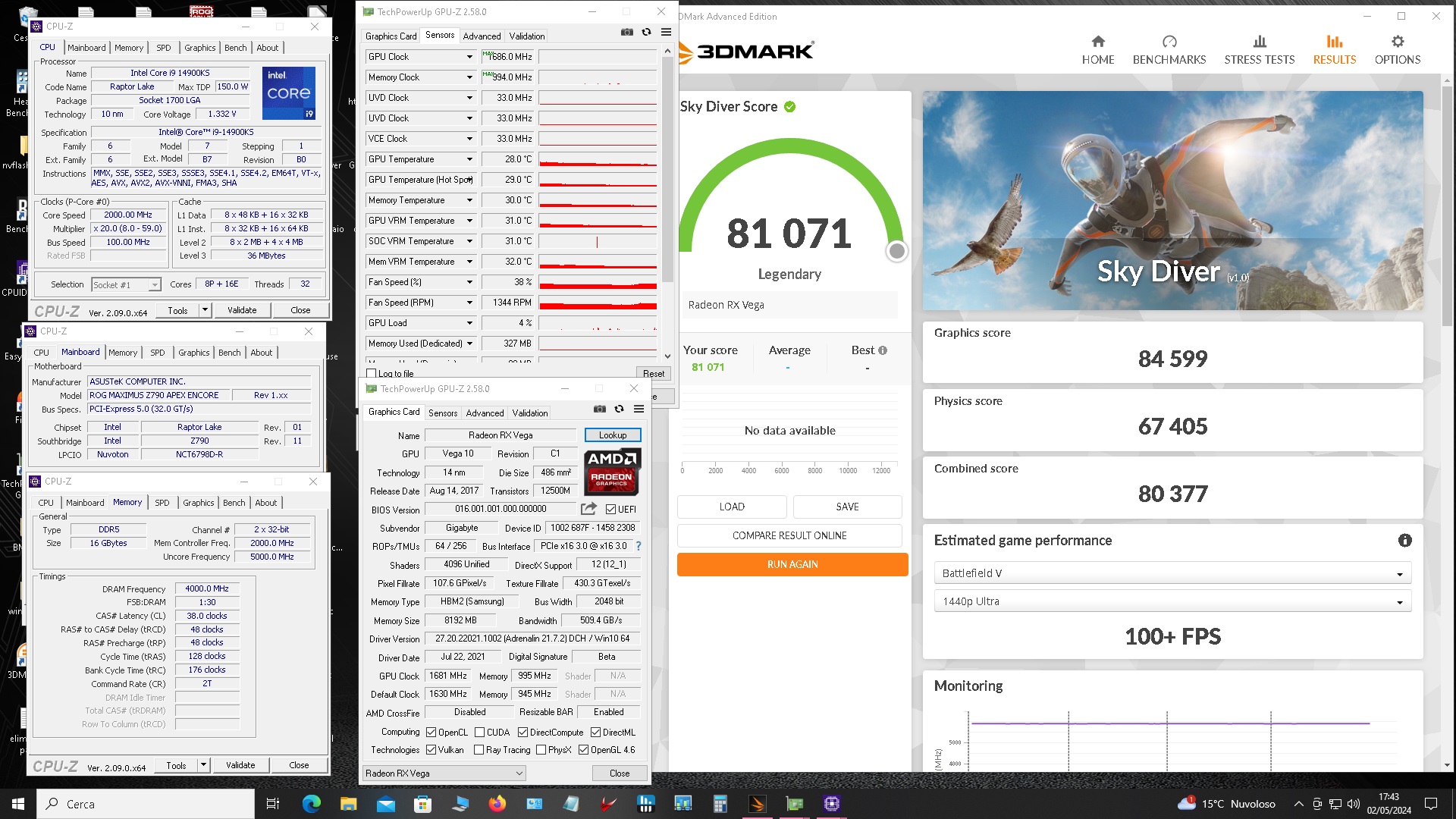Viewport: 1456px width, 819px height.
Task: Click the Lookup button in GPU-Z
Action: point(612,435)
